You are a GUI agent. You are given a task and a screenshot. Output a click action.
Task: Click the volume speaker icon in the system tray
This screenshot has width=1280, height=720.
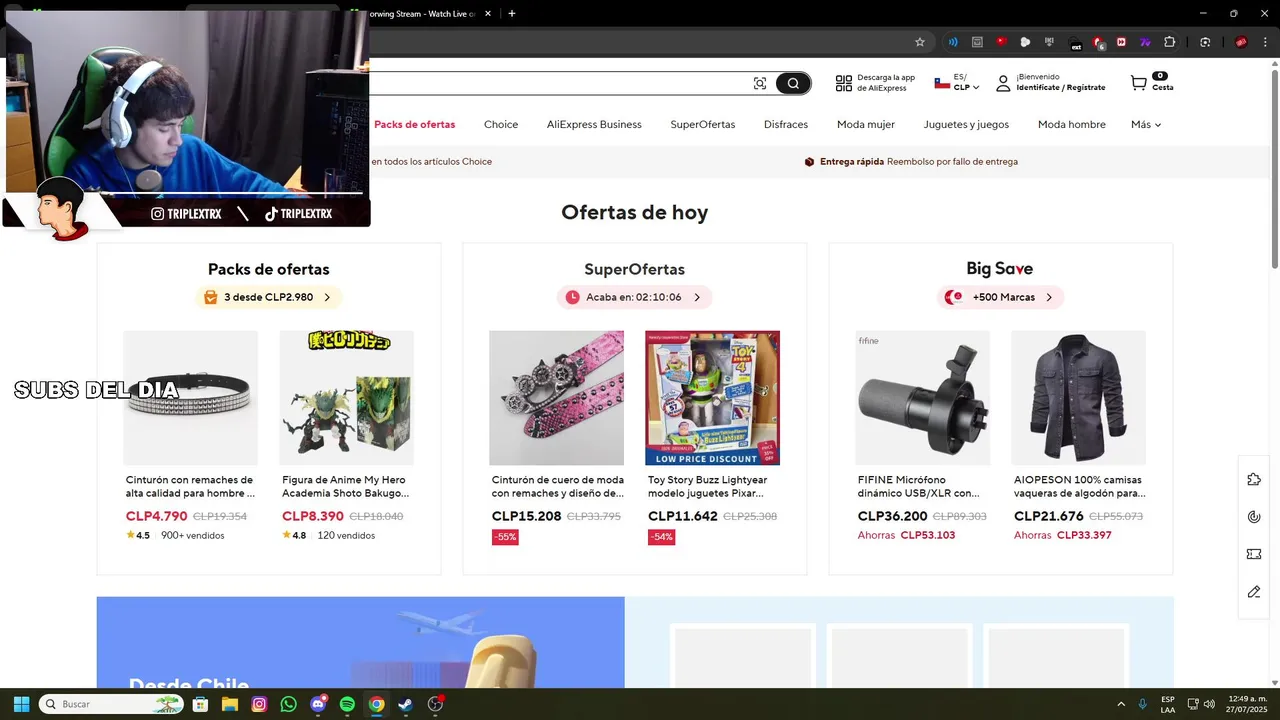click(x=1209, y=704)
